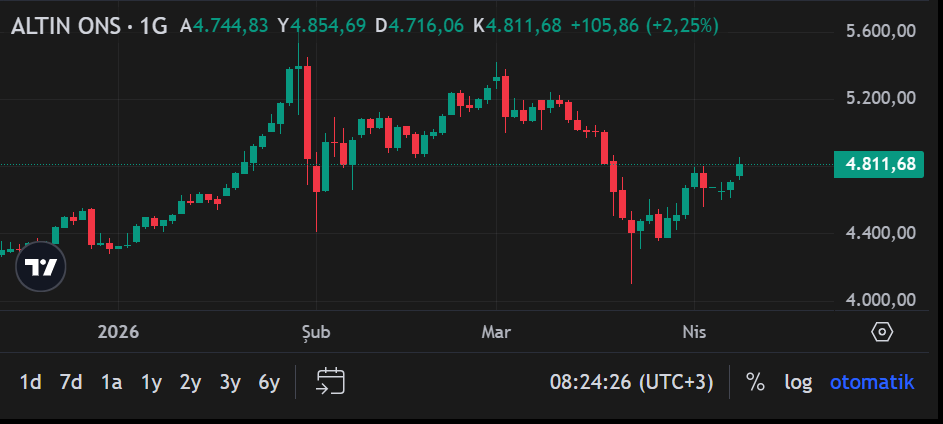Open the timezone menu showing UTC+3

pos(632,382)
